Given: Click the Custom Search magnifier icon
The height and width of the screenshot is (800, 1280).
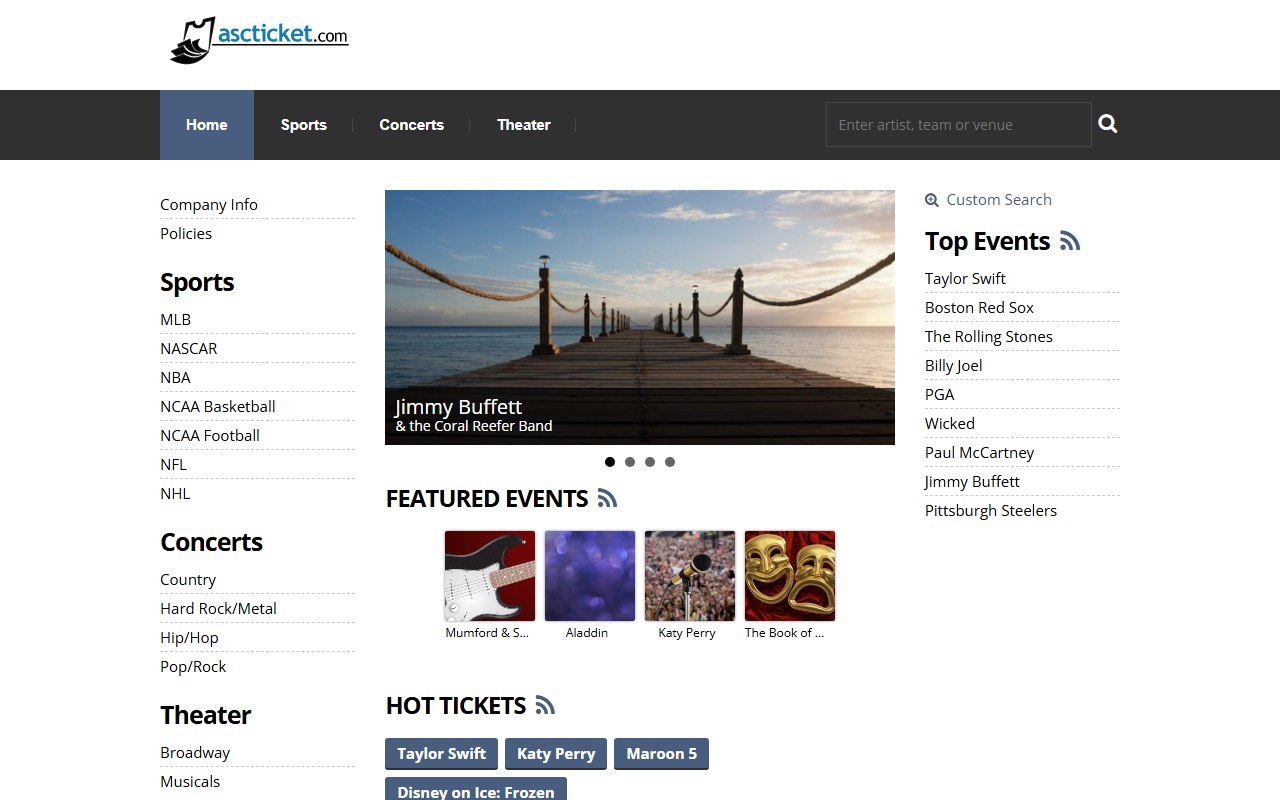Looking at the screenshot, I should 932,200.
